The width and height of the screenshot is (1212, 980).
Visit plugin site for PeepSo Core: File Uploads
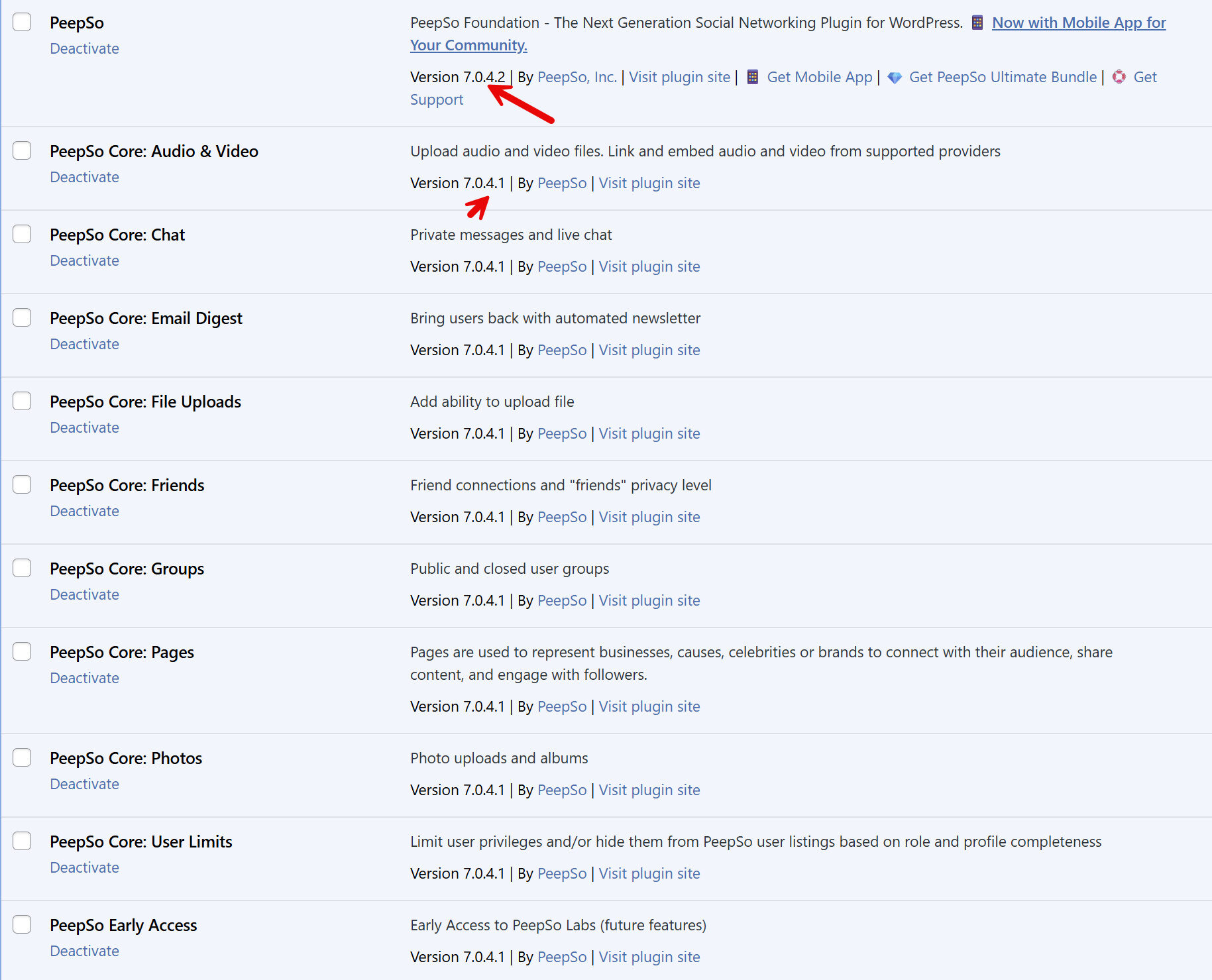649,433
